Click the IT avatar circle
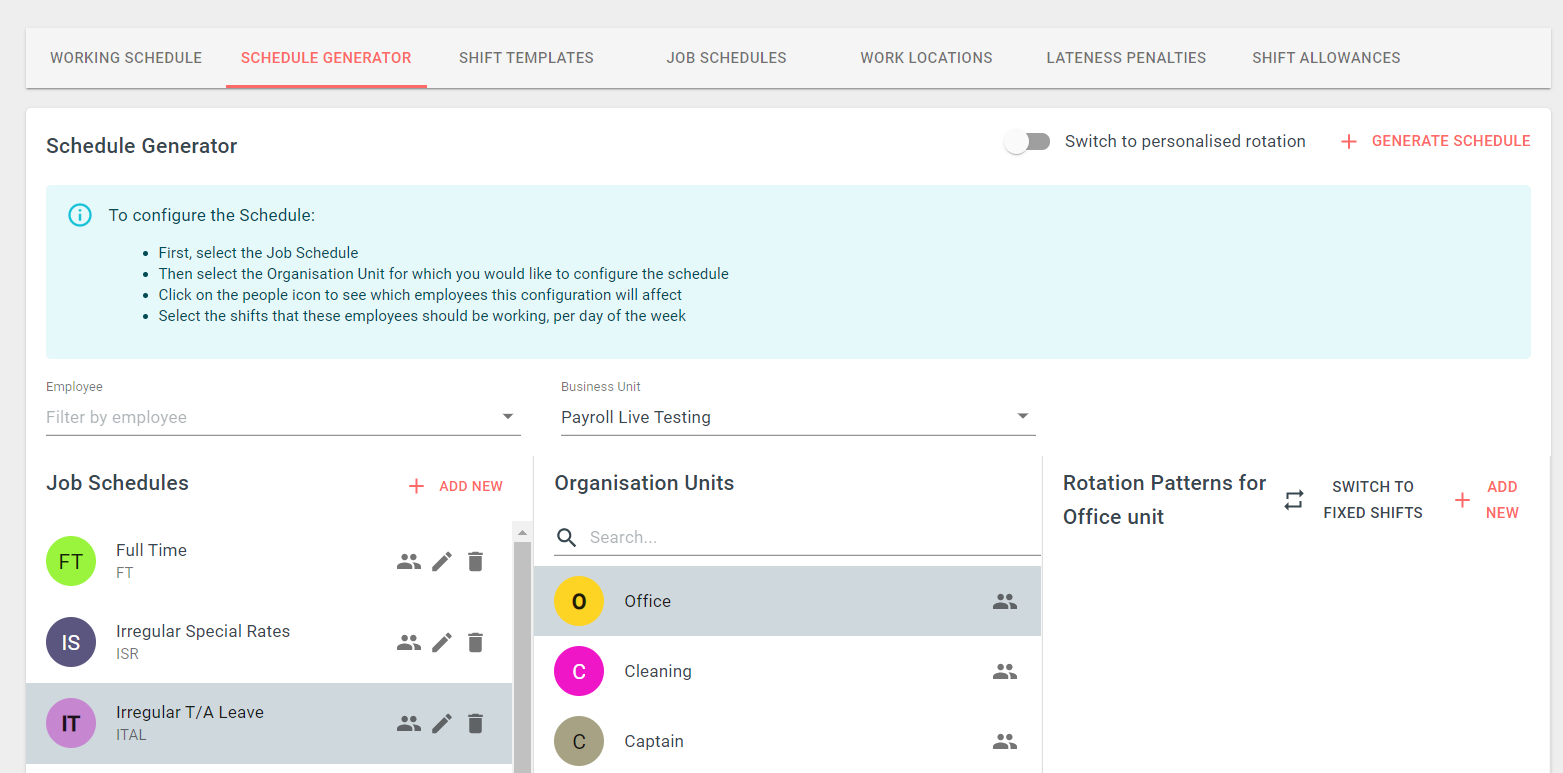The height and width of the screenshot is (773, 1563). 71,724
